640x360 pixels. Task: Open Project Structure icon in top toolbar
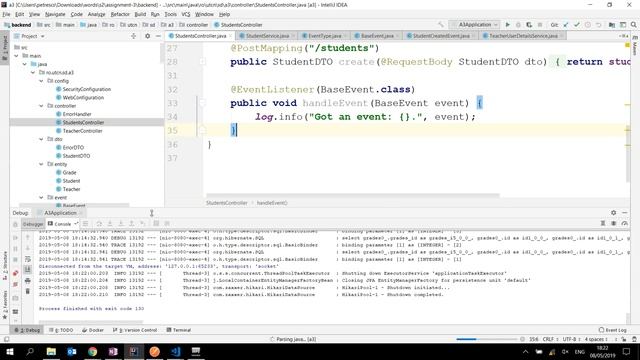tap(611, 25)
